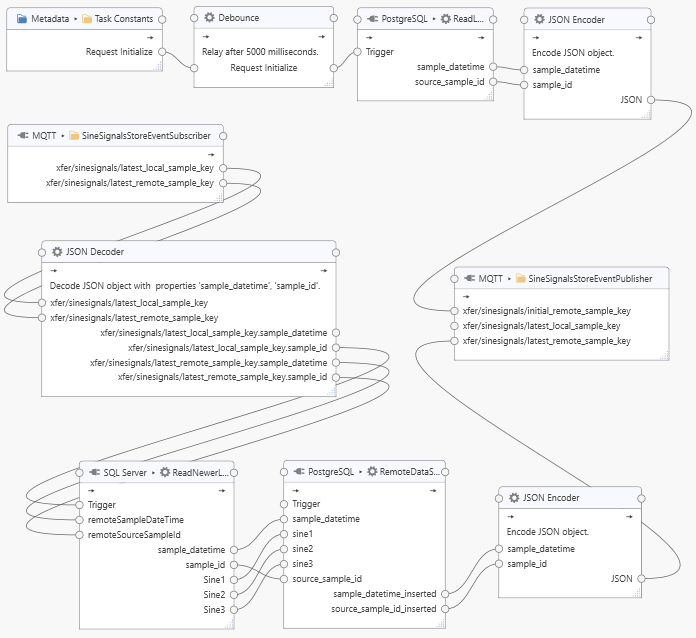Click the SQL Server connector icon
The height and width of the screenshot is (638, 696).
tap(93, 472)
